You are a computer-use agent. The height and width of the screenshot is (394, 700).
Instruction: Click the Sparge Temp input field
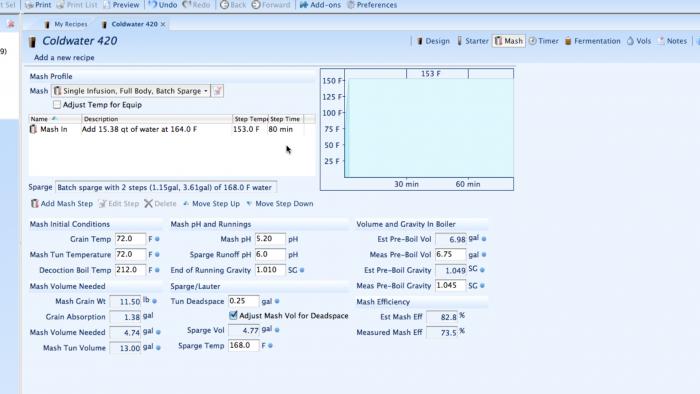point(243,346)
